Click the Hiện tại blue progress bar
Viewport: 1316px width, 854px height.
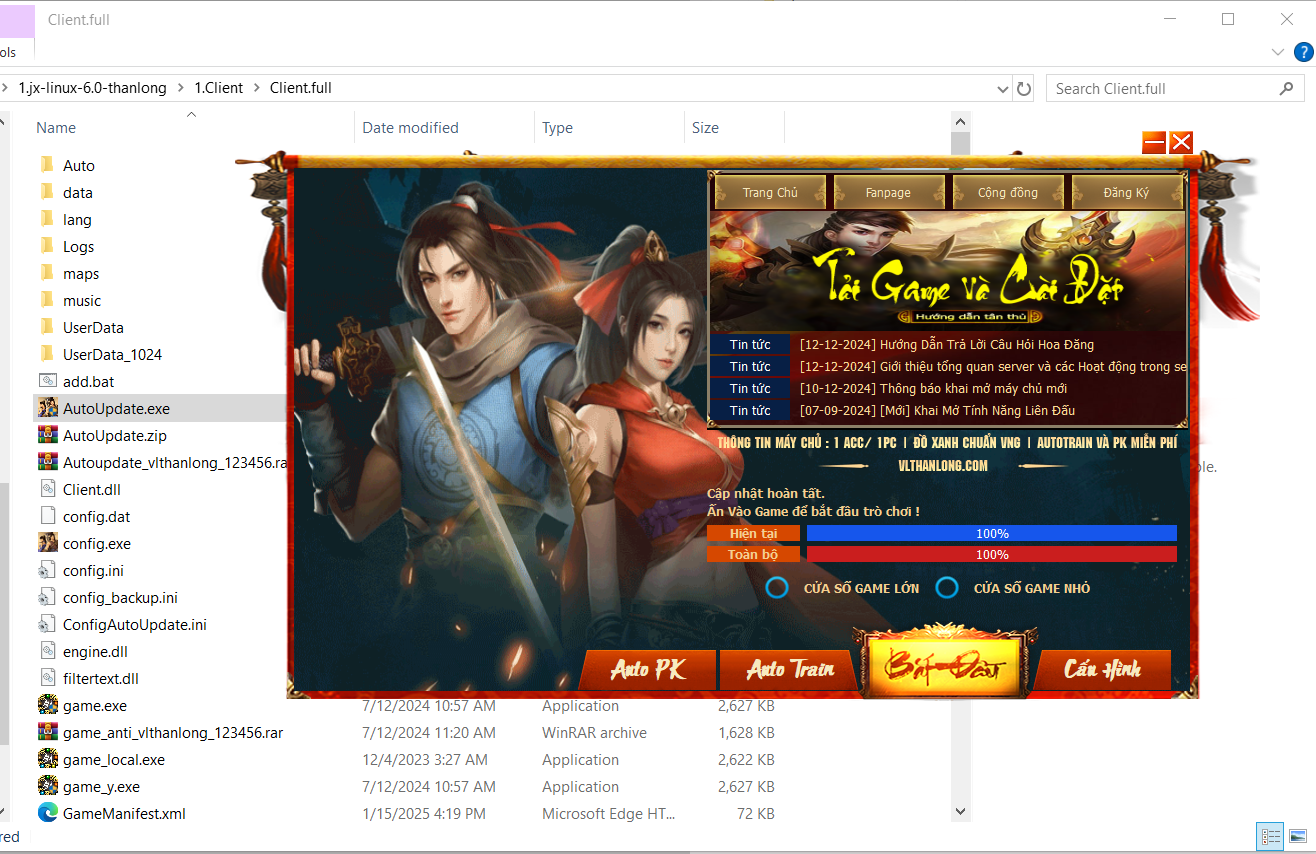coord(992,534)
